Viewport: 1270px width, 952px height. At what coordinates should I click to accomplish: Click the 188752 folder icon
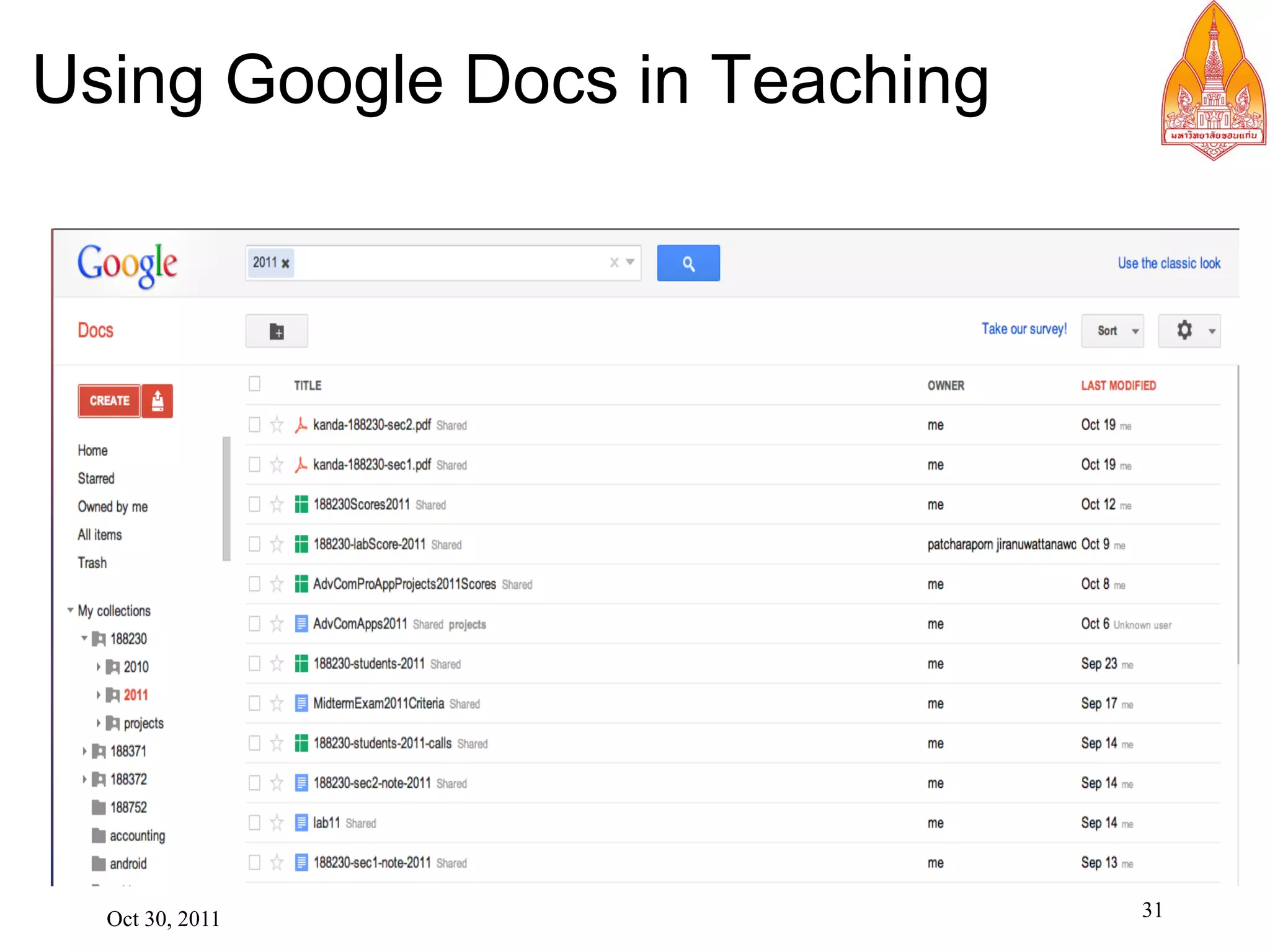(99, 807)
